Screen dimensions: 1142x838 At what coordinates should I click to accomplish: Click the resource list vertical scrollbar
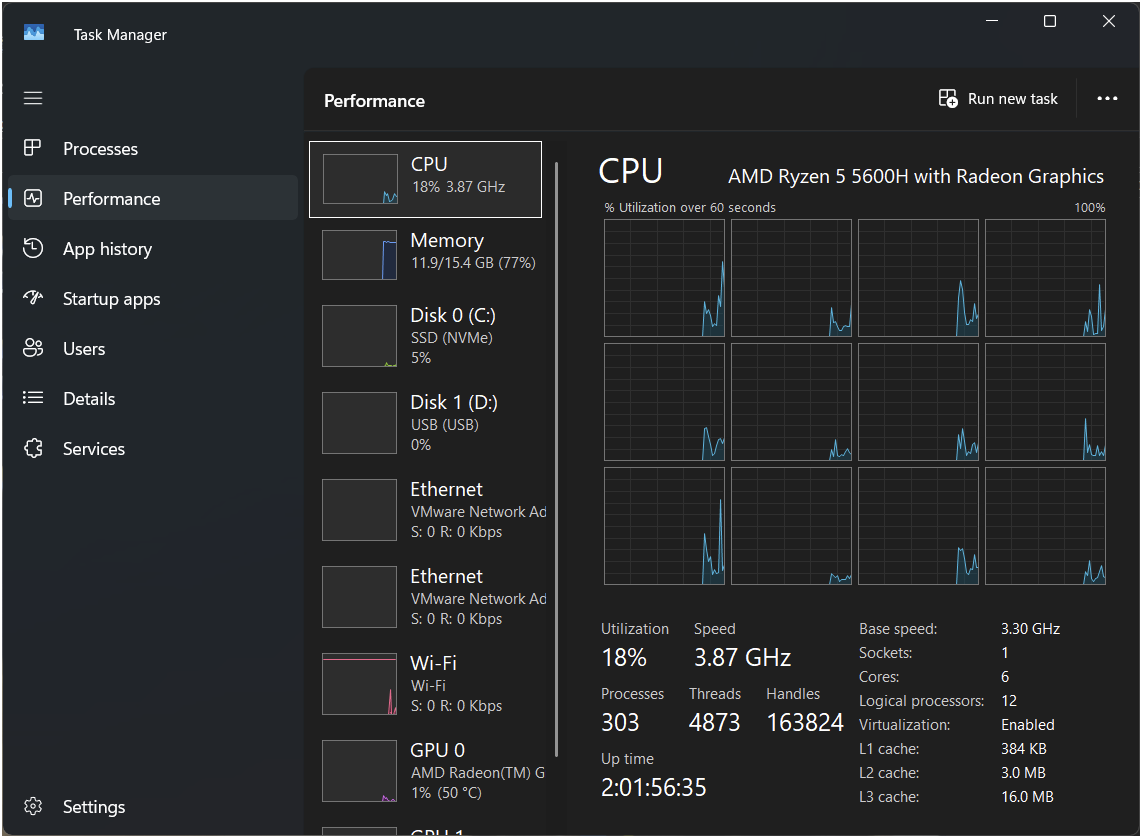556,459
